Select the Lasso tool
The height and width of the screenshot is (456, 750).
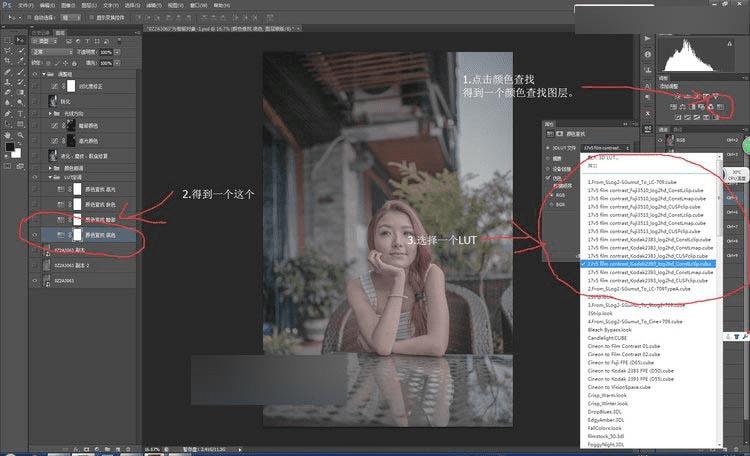pos(8,51)
